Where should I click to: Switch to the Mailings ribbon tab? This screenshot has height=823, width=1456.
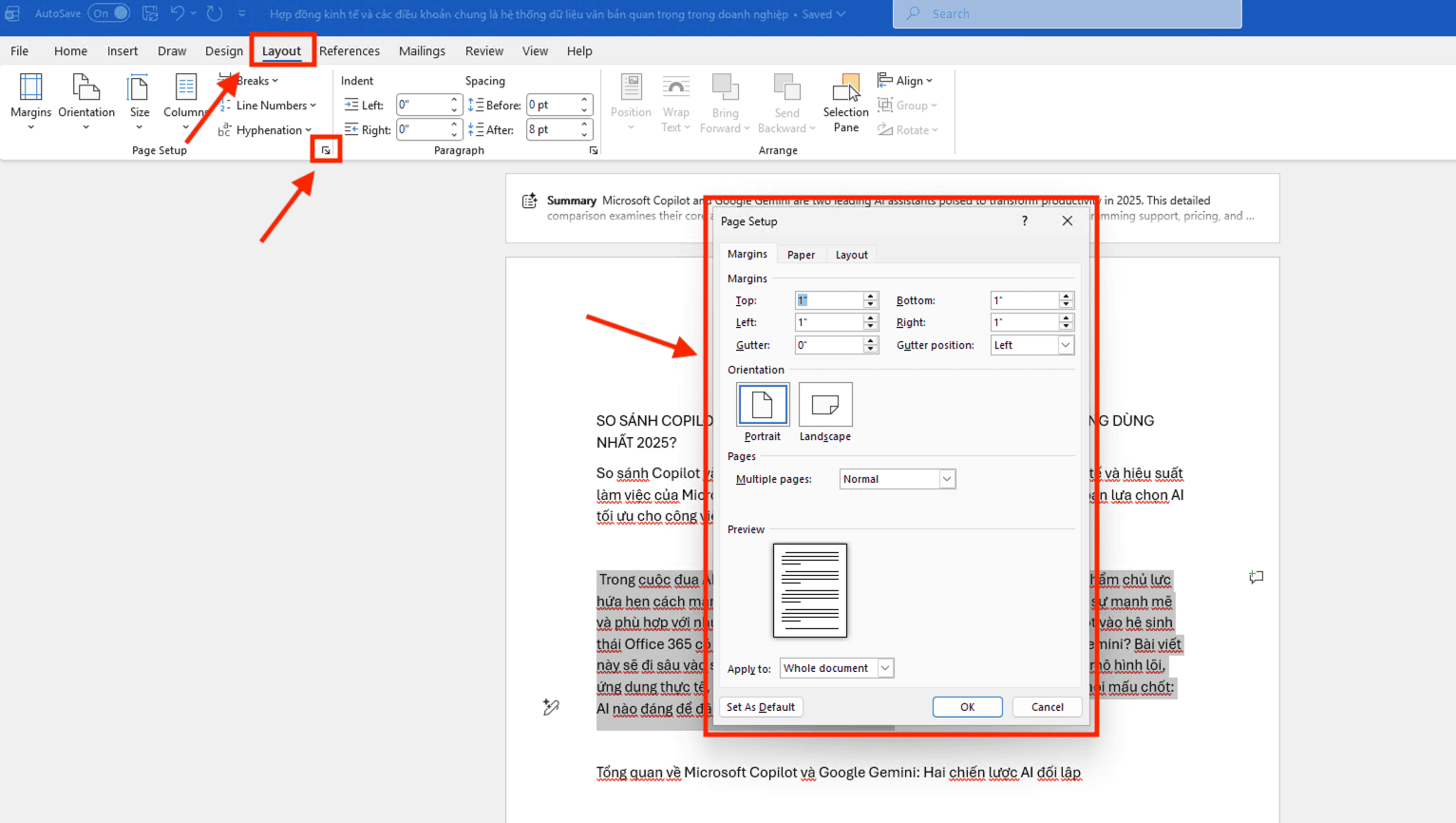(422, 51)
